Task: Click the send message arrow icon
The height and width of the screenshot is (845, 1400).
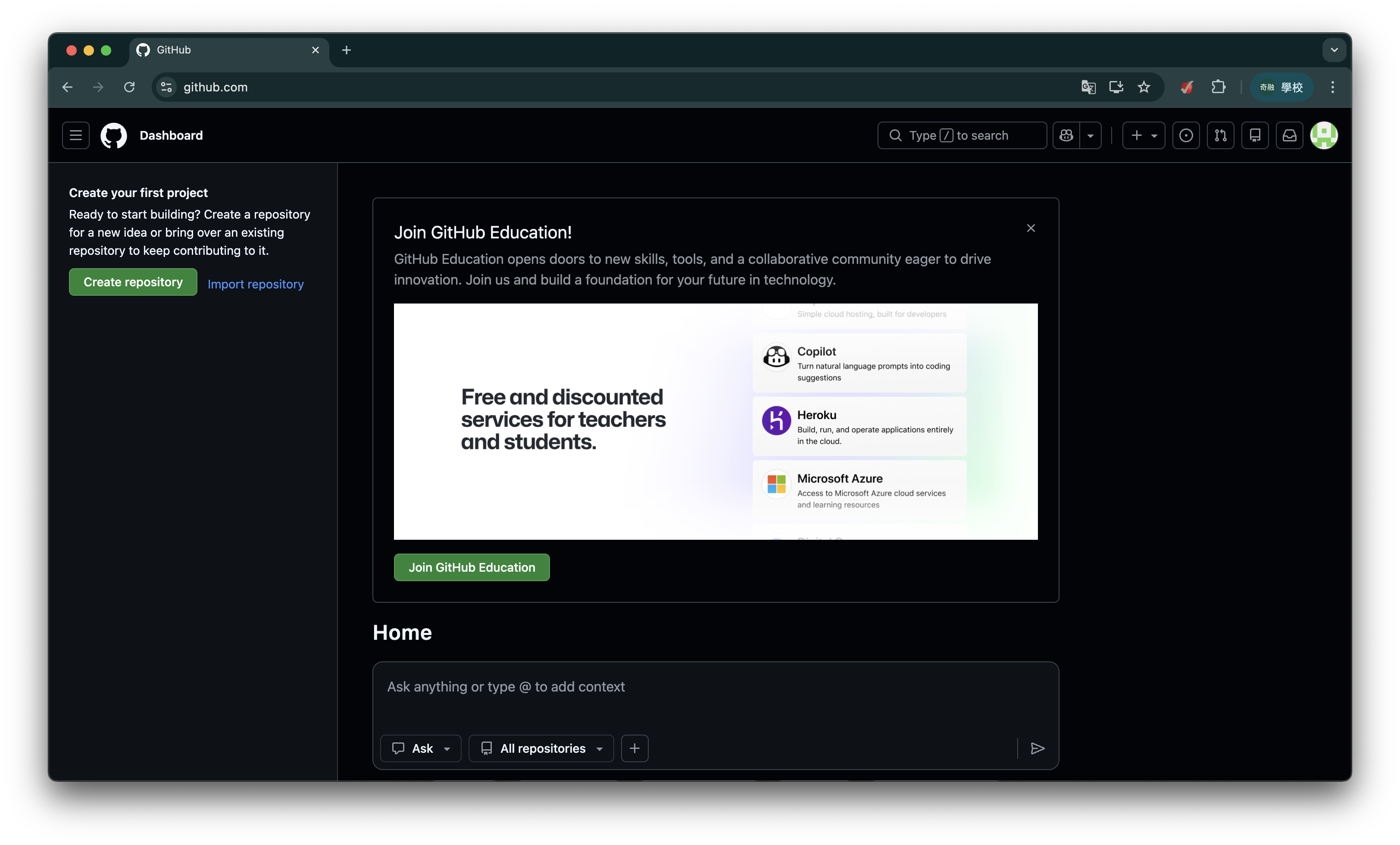Action: [x=1037, y=748]
